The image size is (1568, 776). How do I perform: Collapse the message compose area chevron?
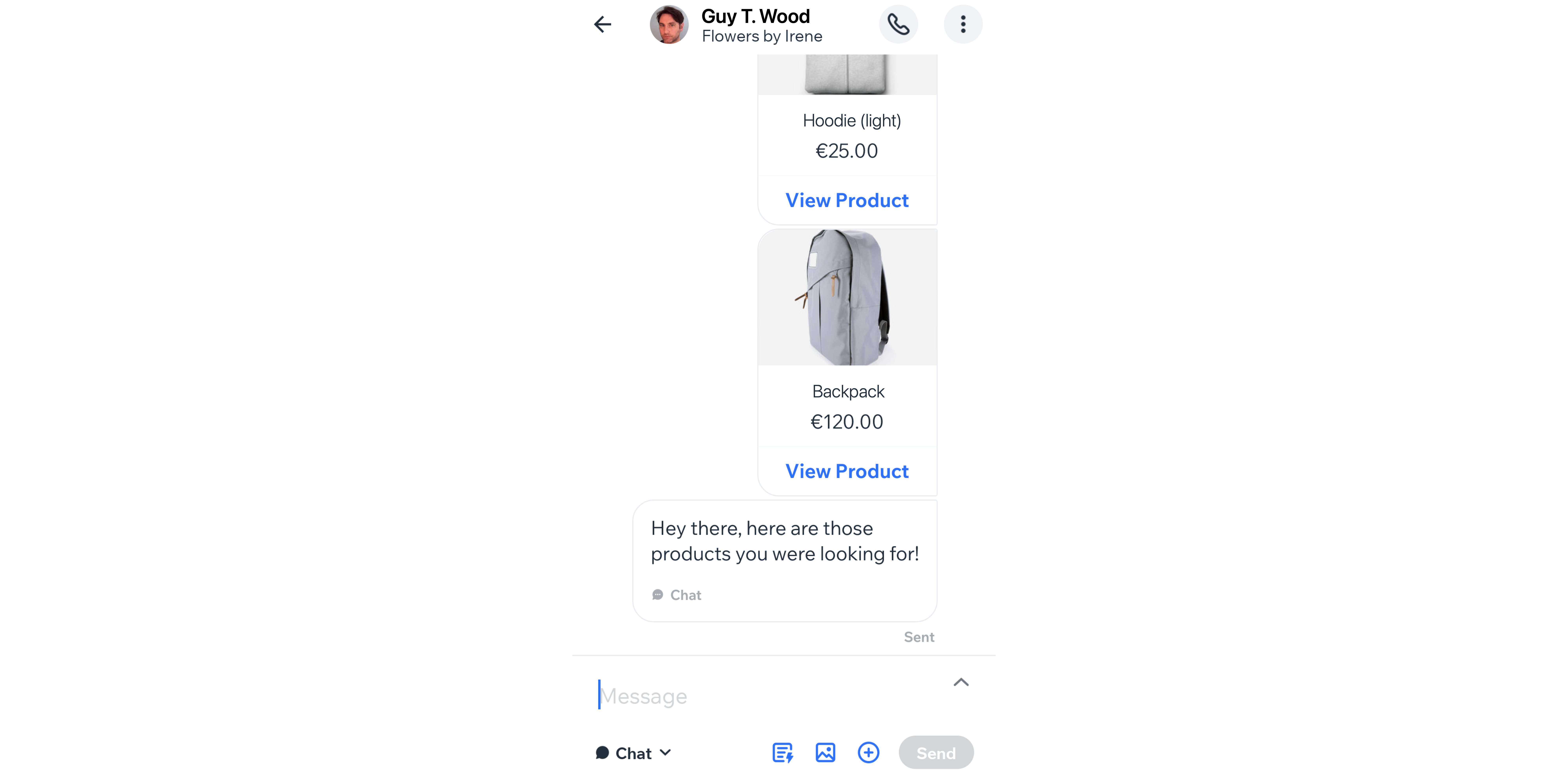tap(960, 681)
